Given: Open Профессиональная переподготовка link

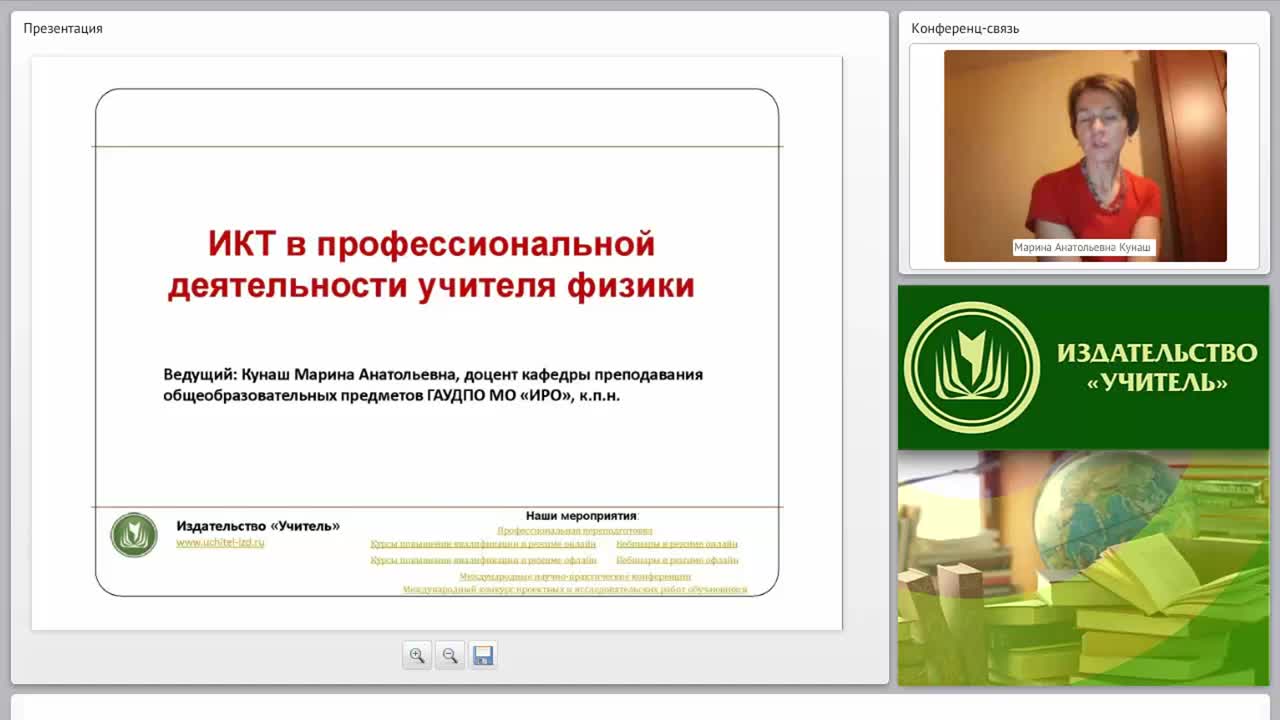Looking at the screenshot, I should [x=575, y=531].
